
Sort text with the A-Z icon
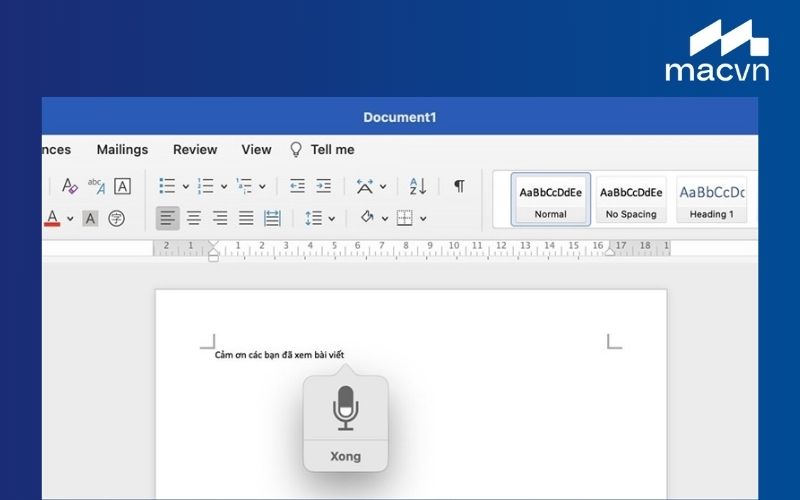418,186
